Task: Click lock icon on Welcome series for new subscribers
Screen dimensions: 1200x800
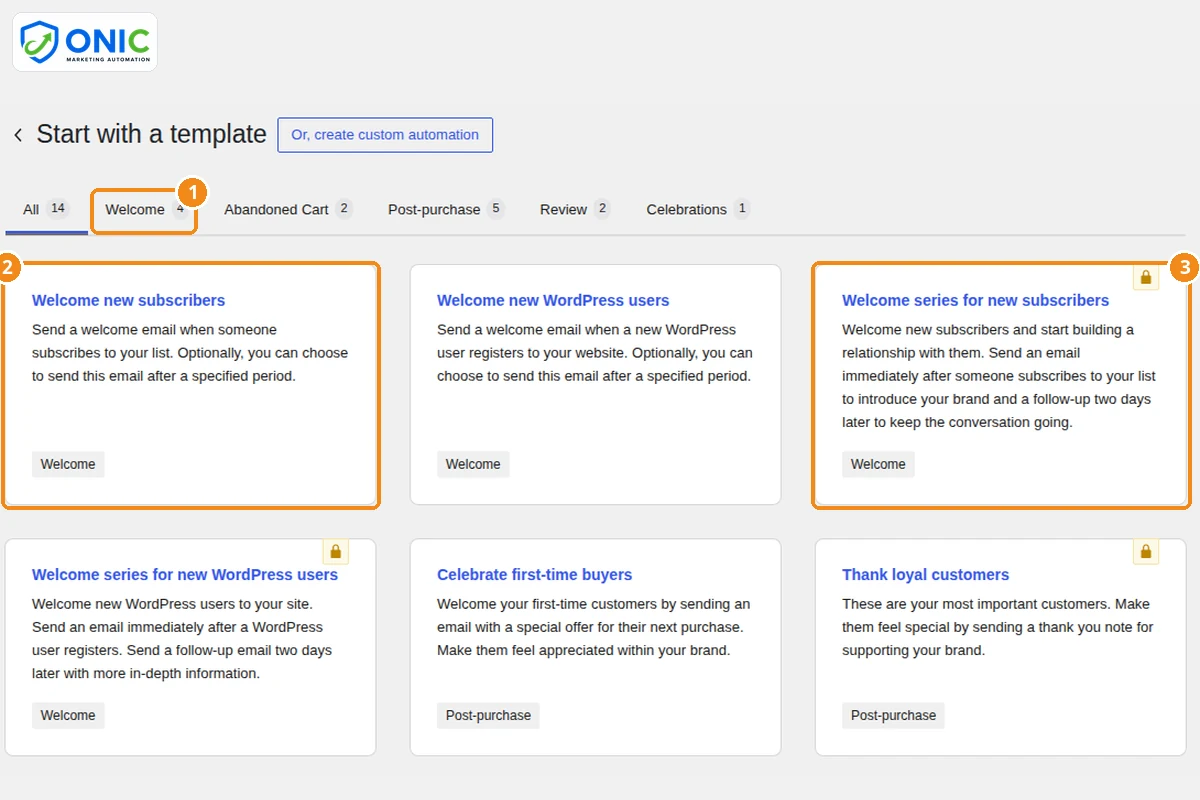Action: coord(1146,277)
